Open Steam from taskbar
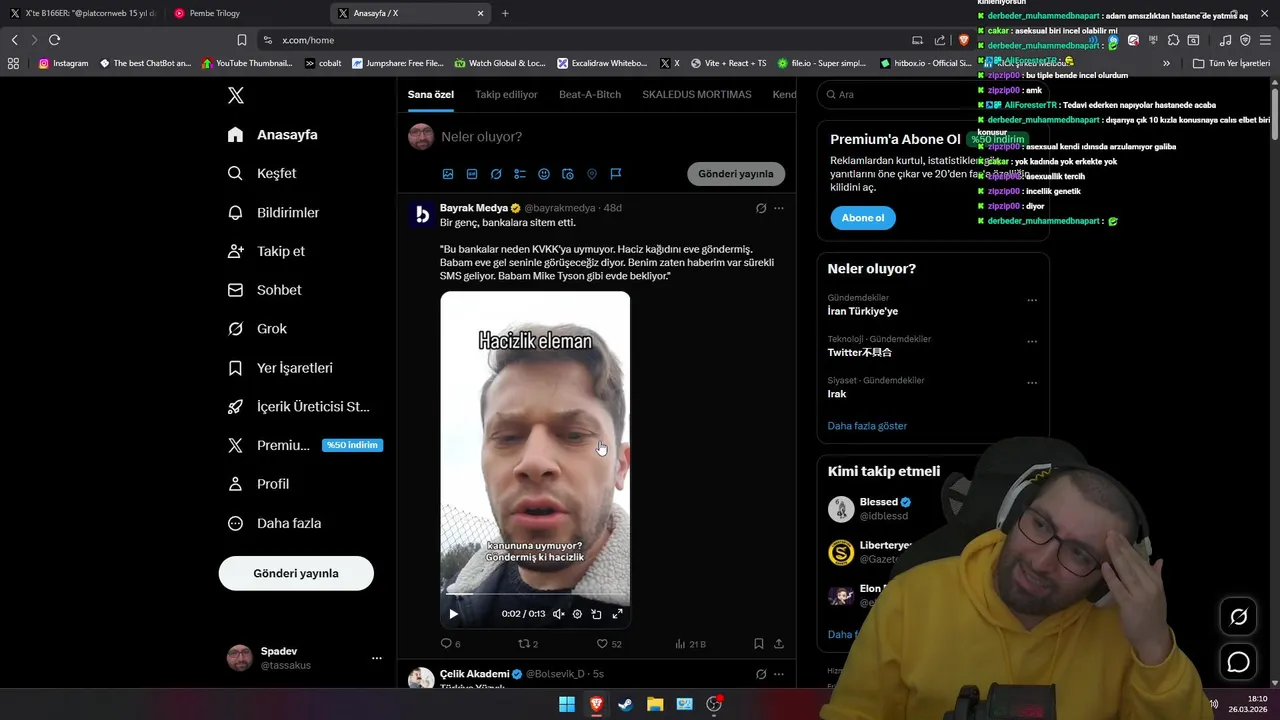This screenshot has height=720, width=1280. 625,704
